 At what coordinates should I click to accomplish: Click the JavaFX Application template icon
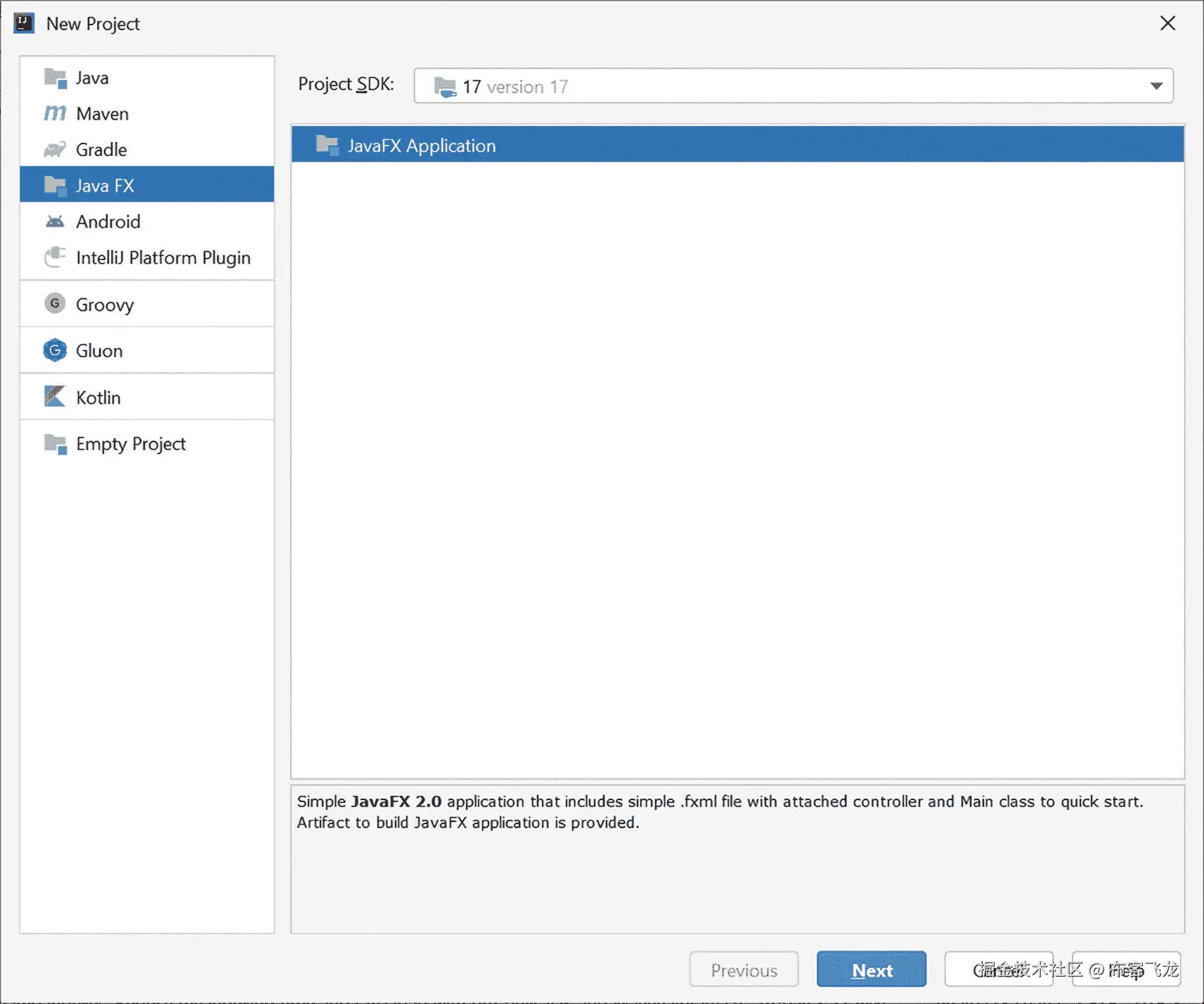[x=328, y=145]
